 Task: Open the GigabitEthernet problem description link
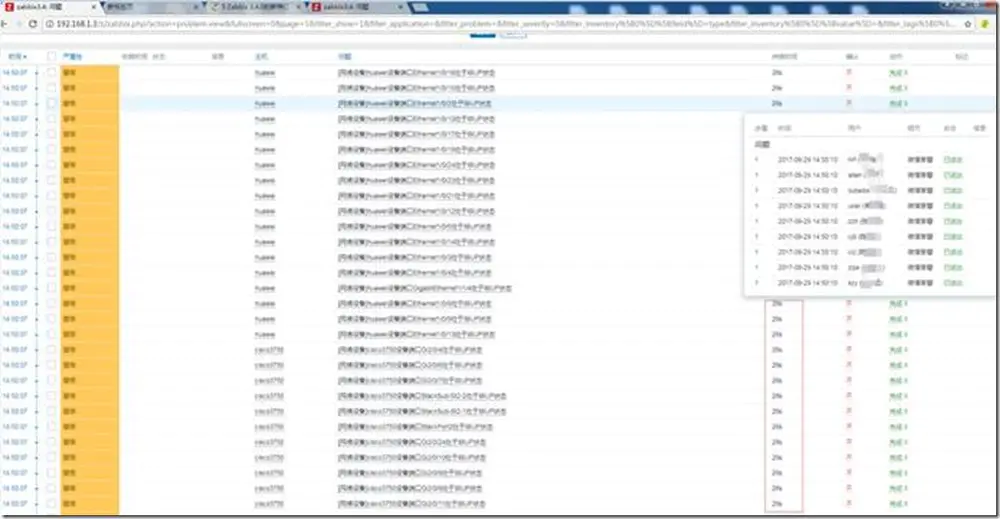[x=425, y=288]
